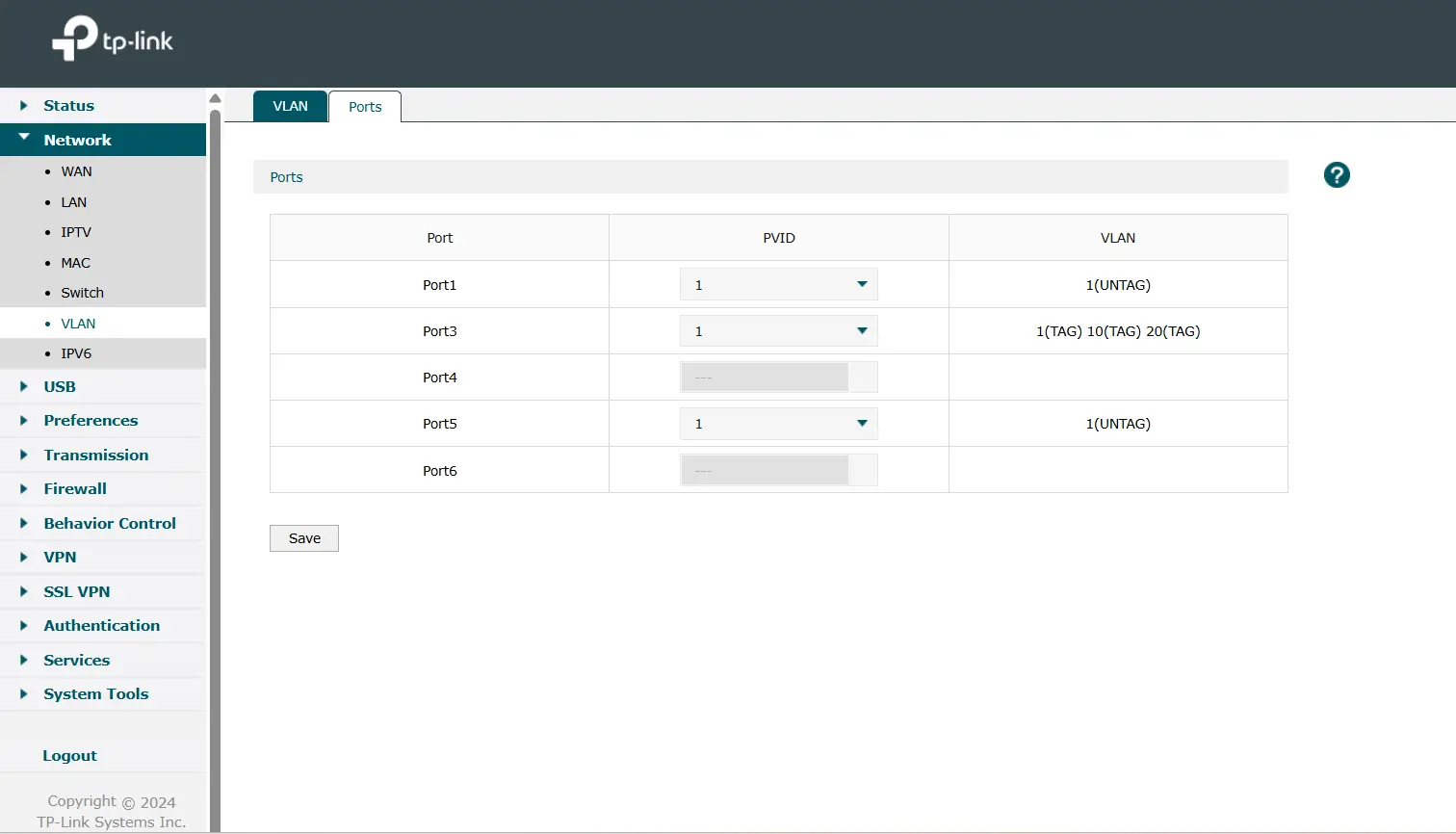This screenshot has width=1456, height=834.
Task: Open the Switch submenu item
Action: [x=82, y=293]
